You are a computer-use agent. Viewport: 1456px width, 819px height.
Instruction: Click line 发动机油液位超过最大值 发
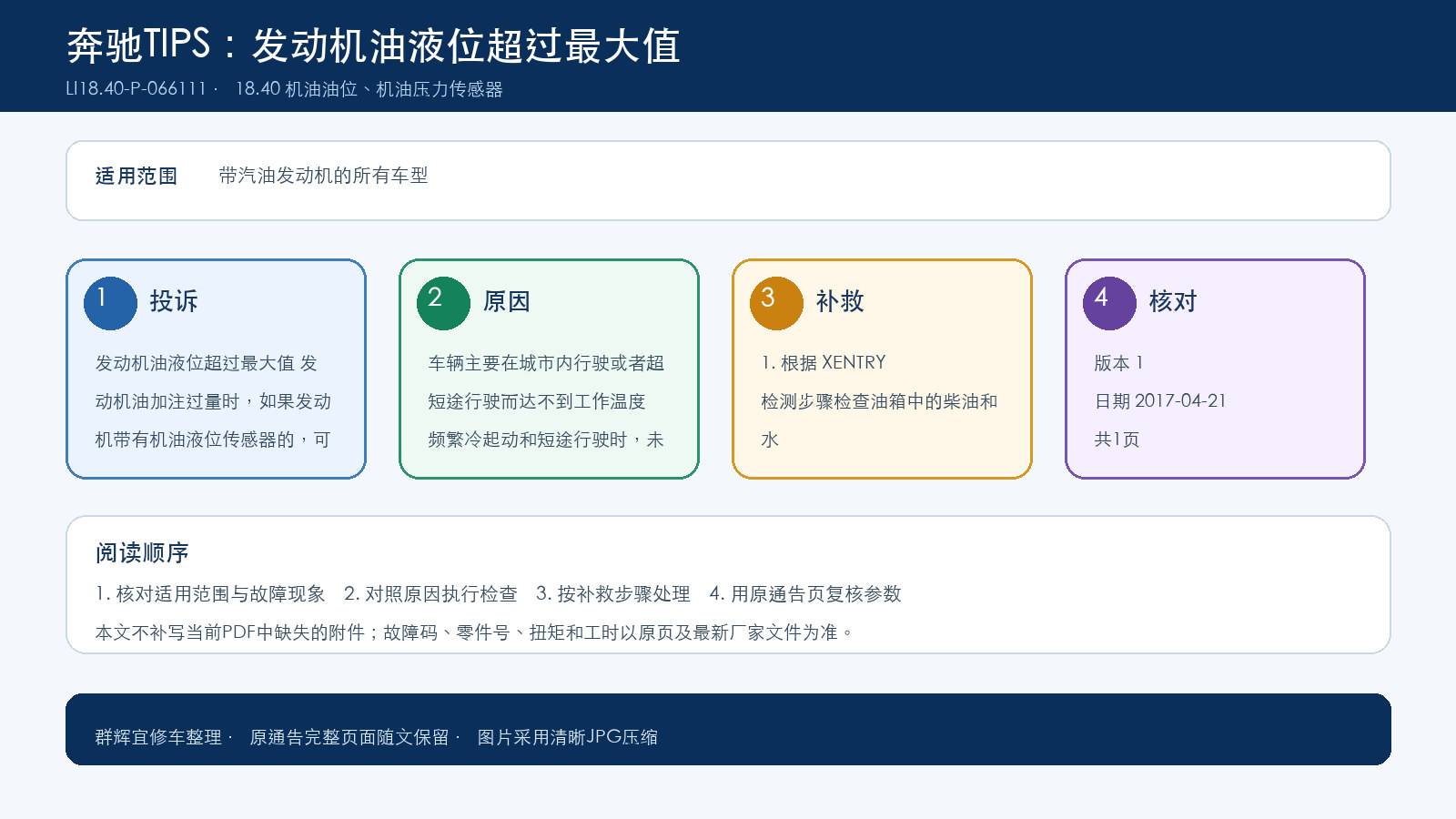pos(207,363)
